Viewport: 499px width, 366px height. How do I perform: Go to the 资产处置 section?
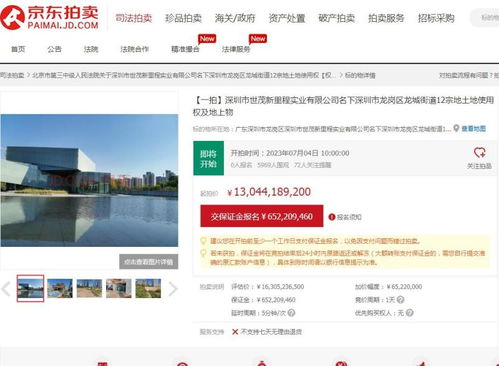pos(287,18)
